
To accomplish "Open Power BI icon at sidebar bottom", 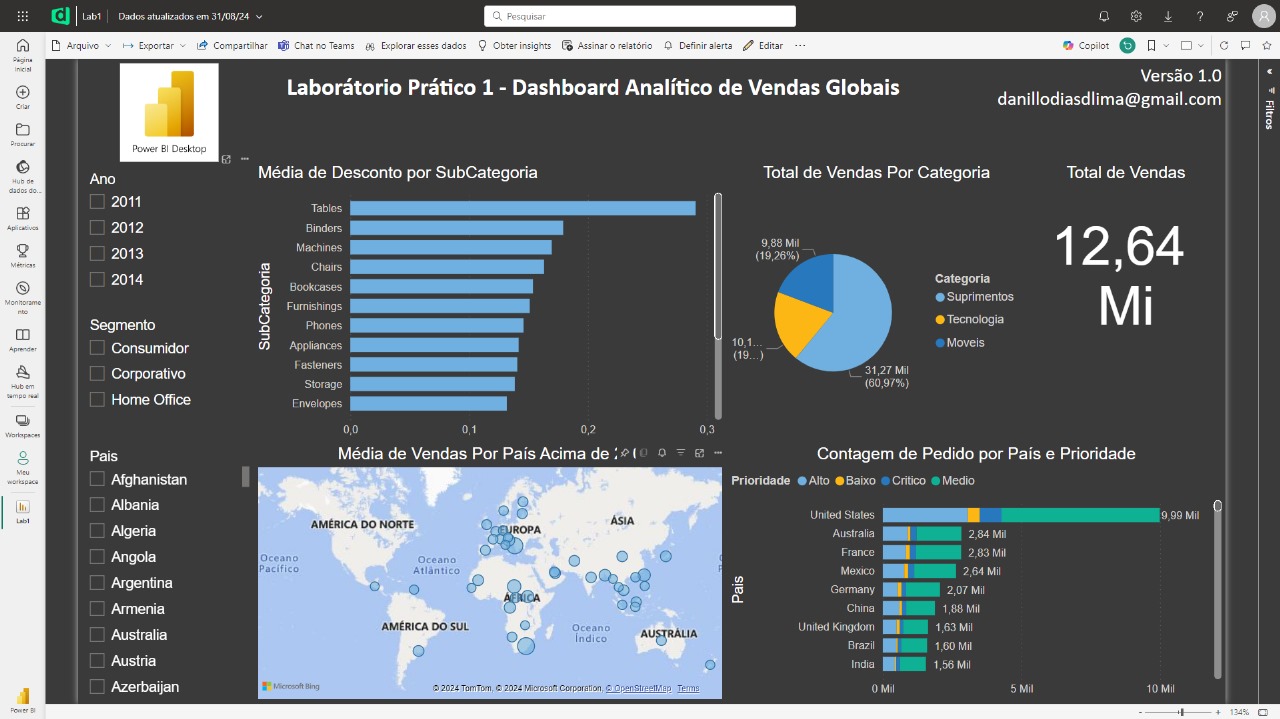I will pyautogui.click(x=23, y=699).
